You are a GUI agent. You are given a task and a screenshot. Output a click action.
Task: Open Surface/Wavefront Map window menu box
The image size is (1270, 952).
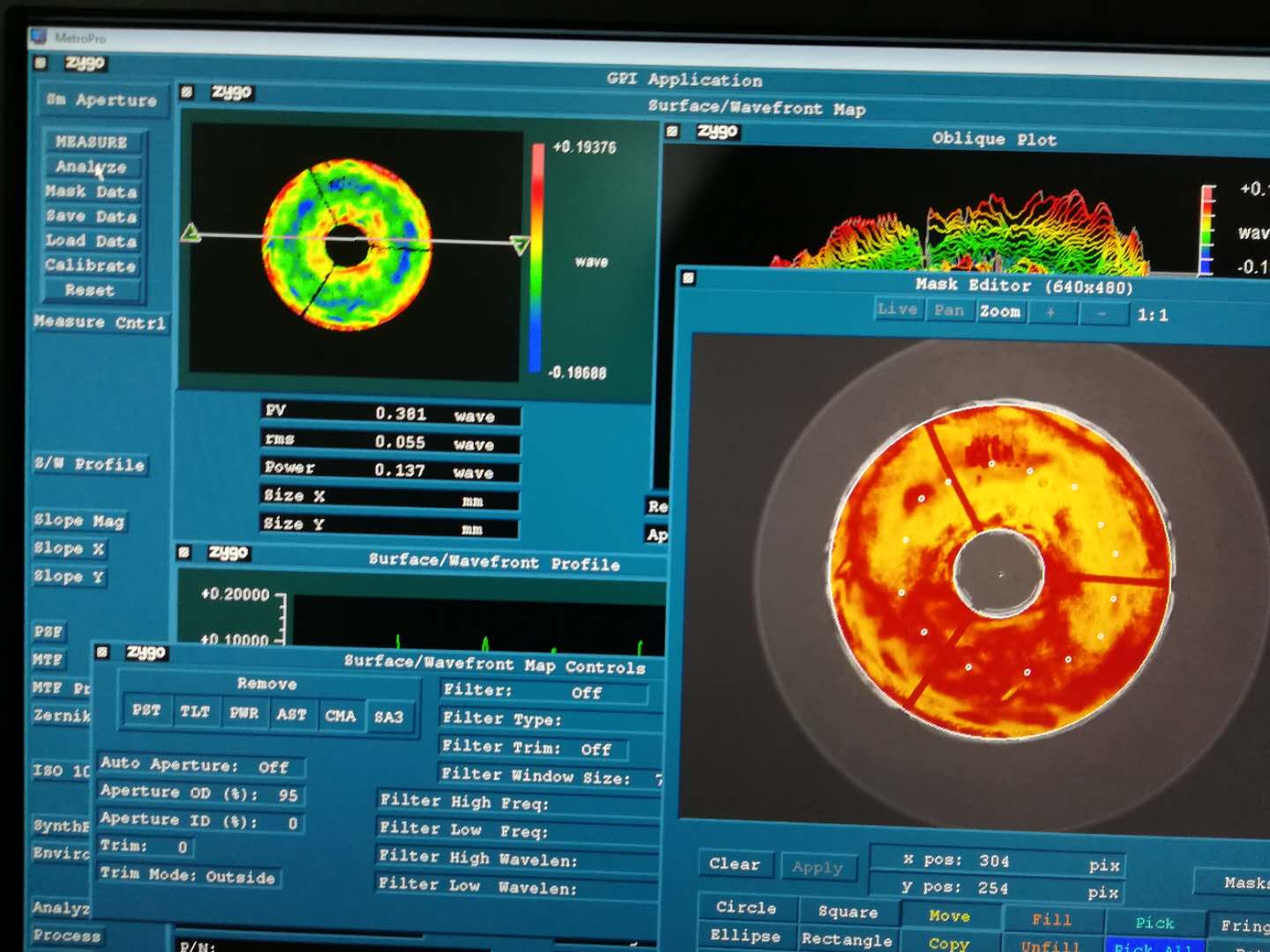coord(187,92)
